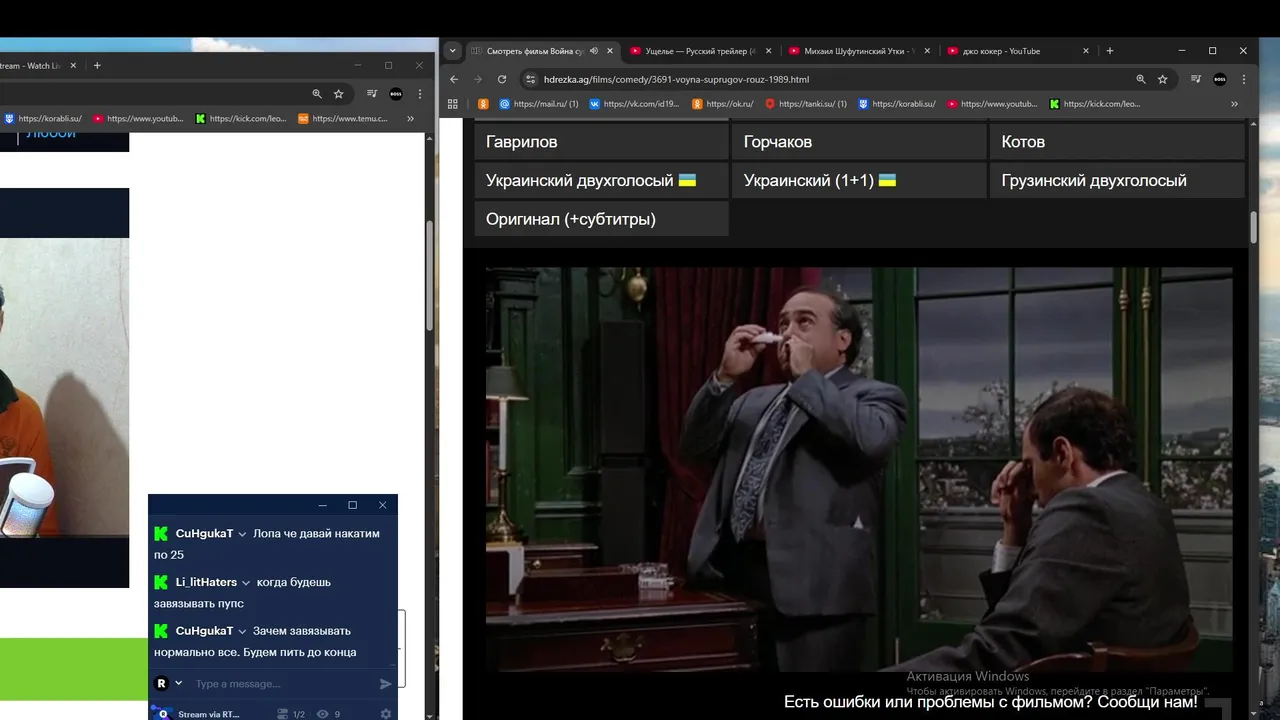
Task: Choose Котов voice translation
Action: tap(1117, 142)
